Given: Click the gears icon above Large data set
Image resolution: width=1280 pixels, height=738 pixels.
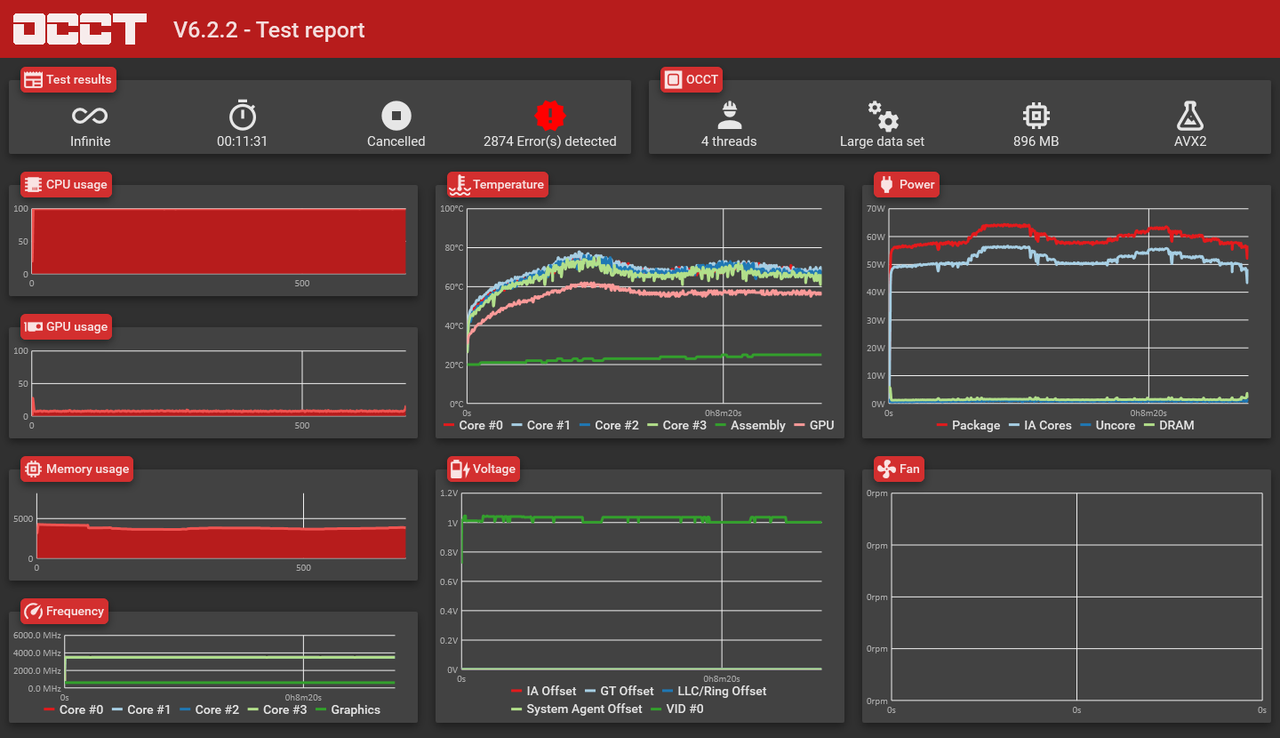Looking at the screenshot, I should (882, 115).
